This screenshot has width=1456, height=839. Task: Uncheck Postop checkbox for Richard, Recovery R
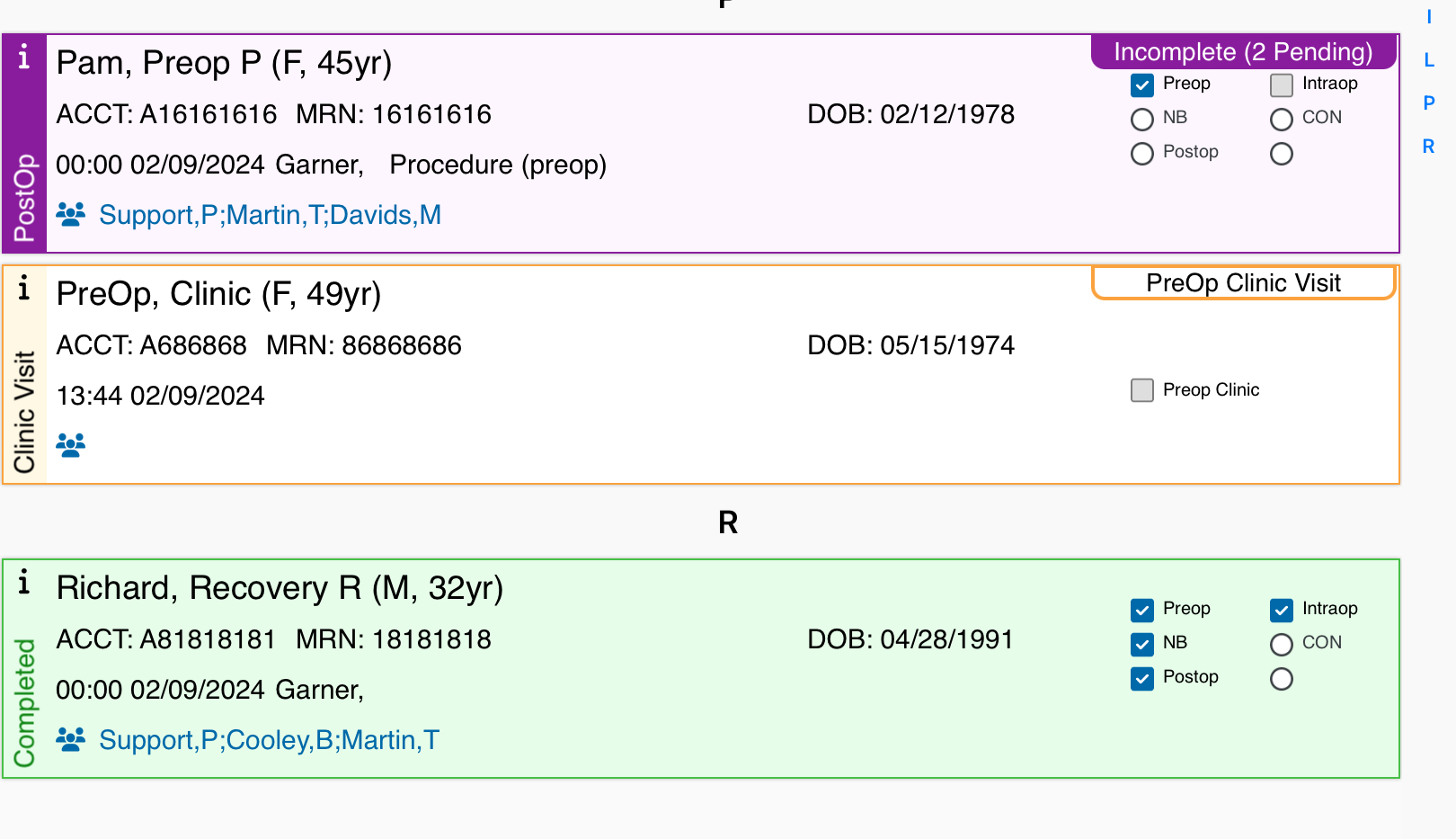[1142, 679]
